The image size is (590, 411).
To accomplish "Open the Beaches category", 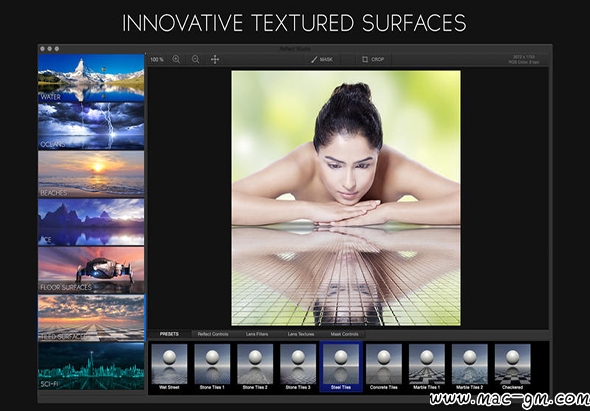I will click(91, 174).
